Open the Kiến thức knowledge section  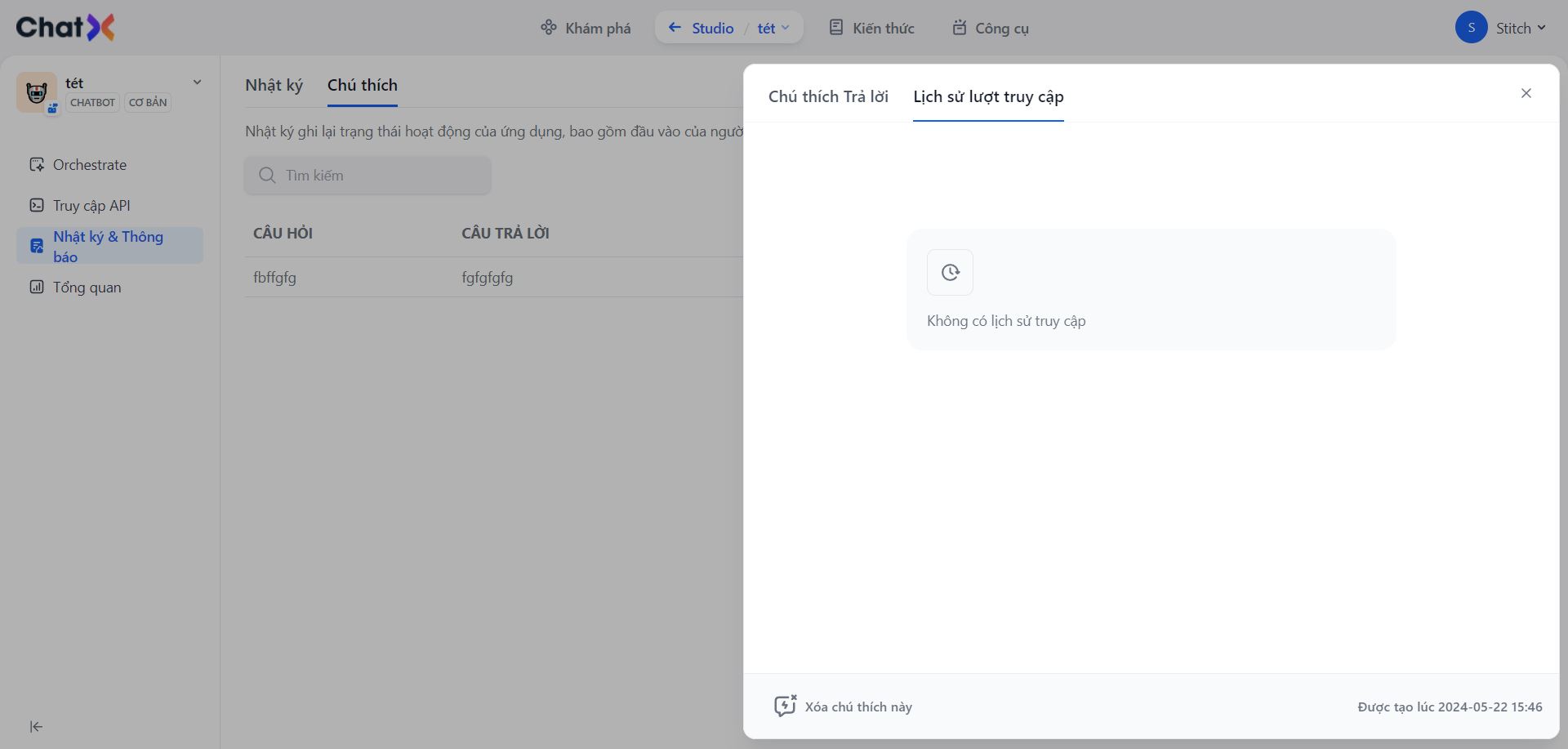pyautogui.click(x=871, y=28)
